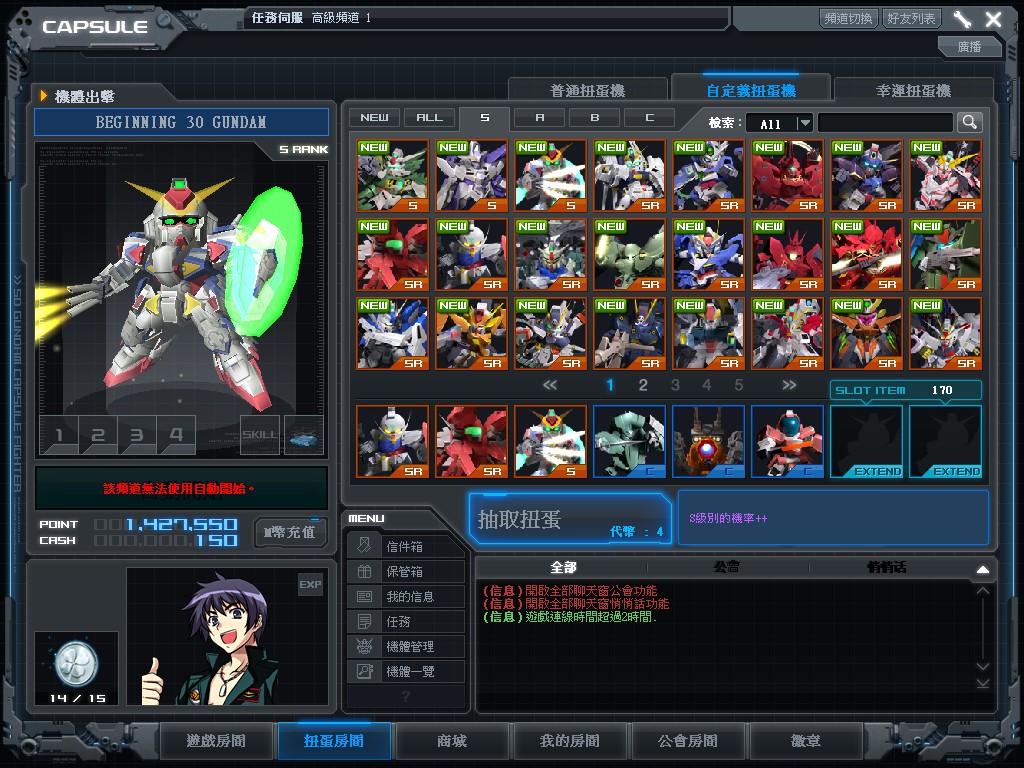The width and height of the screenshot is (1024, 768).
Task: Click the EXP icon beside the pilot
Action: click(x=310, y=584)
